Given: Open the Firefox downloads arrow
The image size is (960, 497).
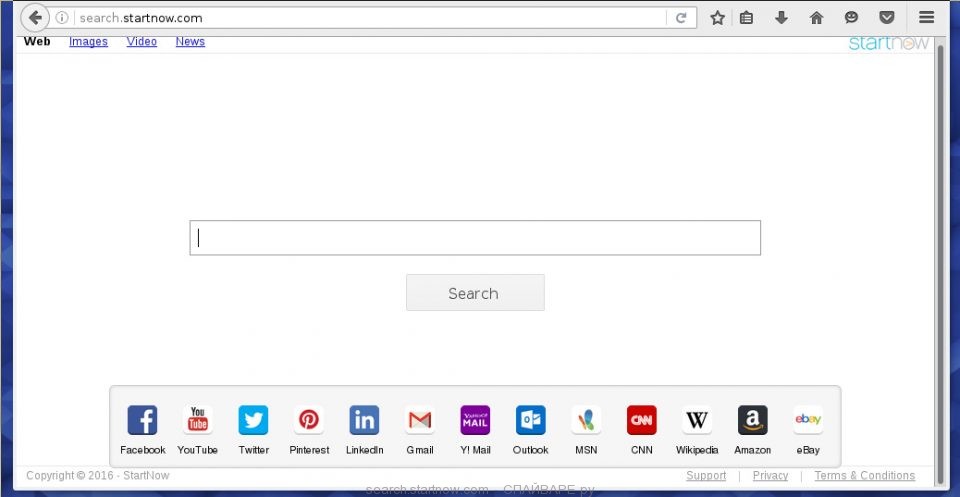Looking at the screenshot, I should click(782, 18).
